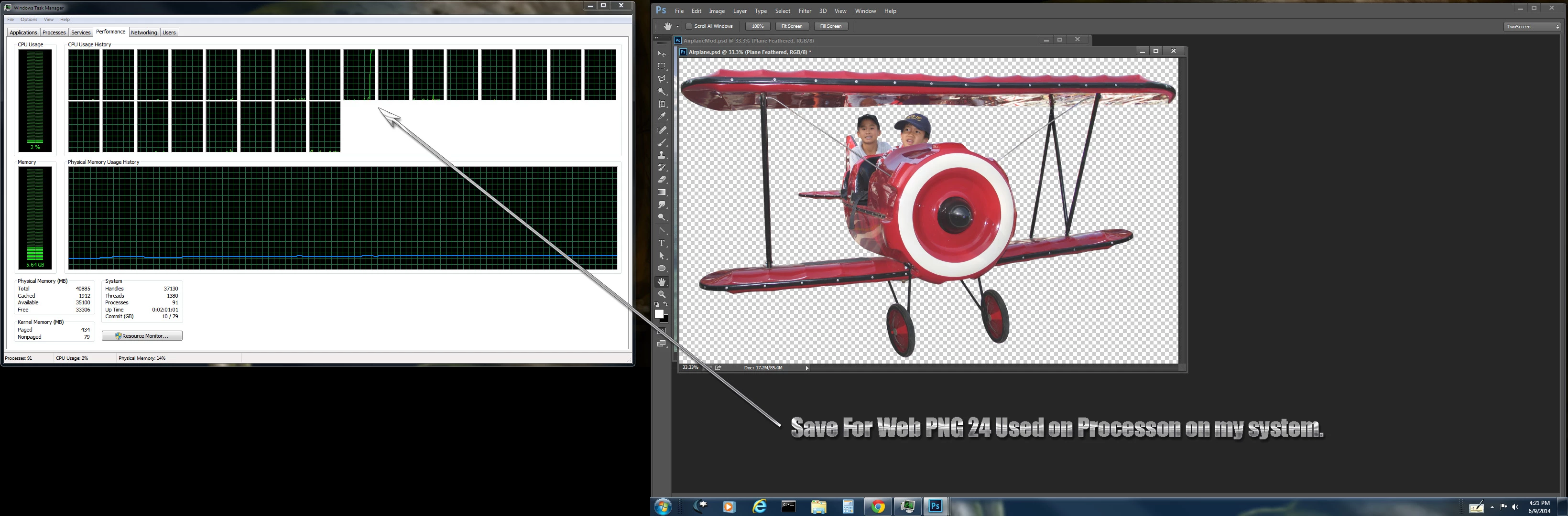
Task: Open Resource Monitor from Task Manager
Action: point(142,336)
